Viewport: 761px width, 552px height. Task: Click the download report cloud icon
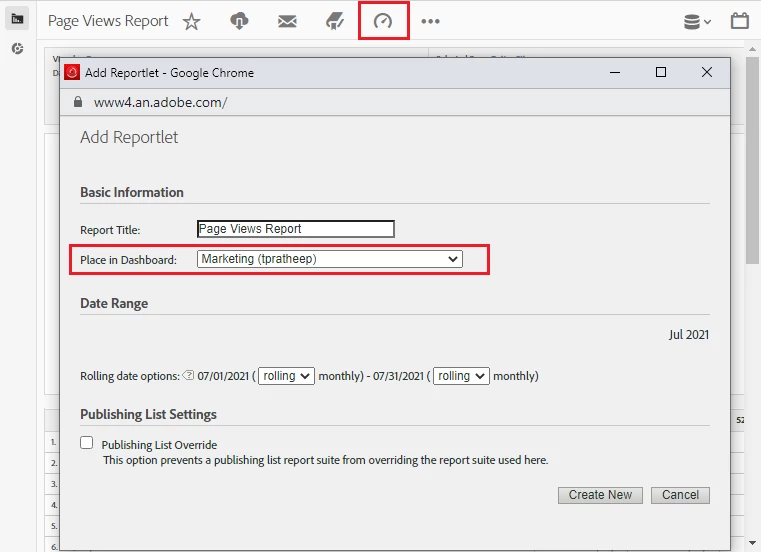[239, 21]
